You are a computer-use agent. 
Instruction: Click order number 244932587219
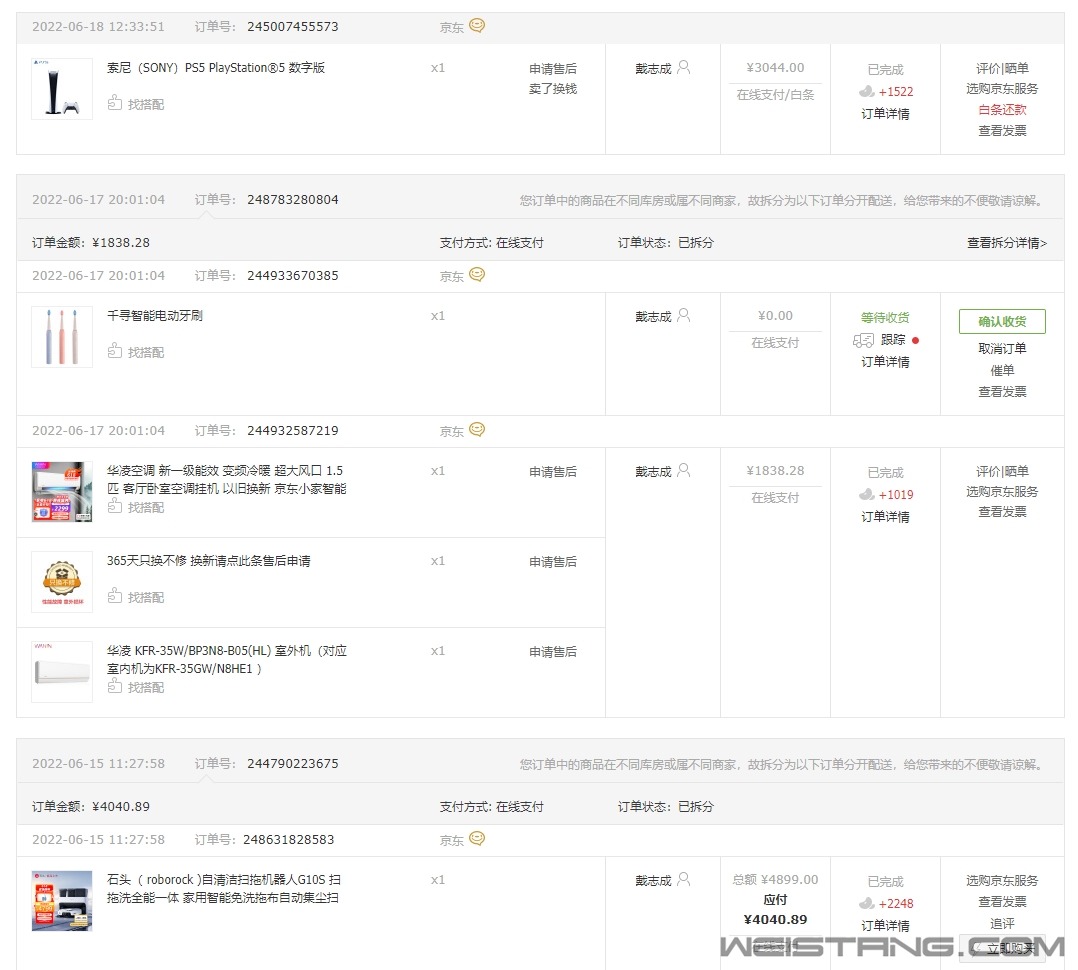[293, 430]
